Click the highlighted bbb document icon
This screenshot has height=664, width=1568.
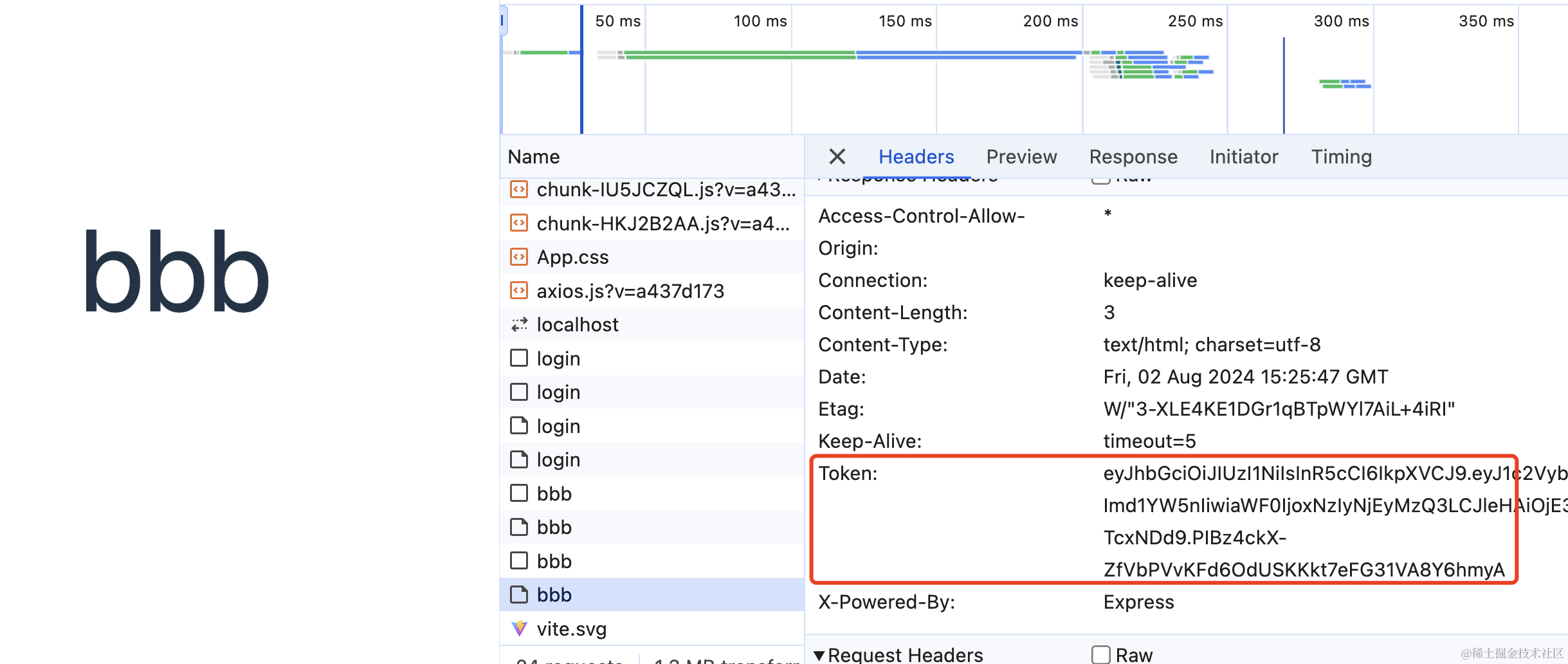coord(518,595)
